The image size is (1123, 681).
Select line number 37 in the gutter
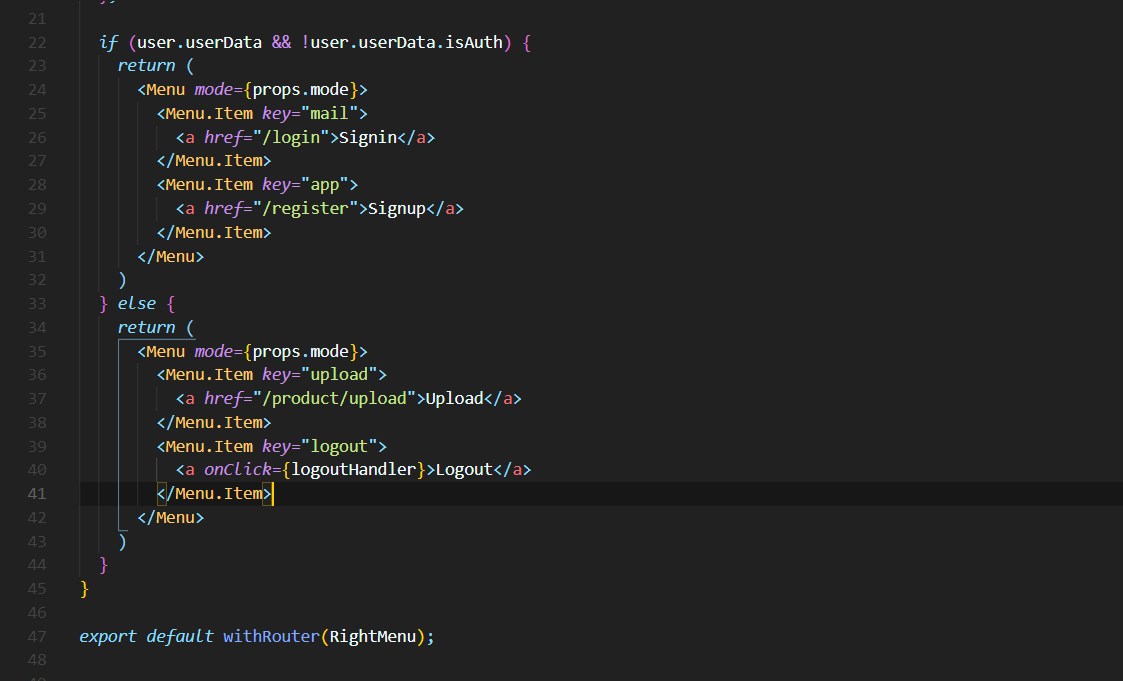pos(37,399)
